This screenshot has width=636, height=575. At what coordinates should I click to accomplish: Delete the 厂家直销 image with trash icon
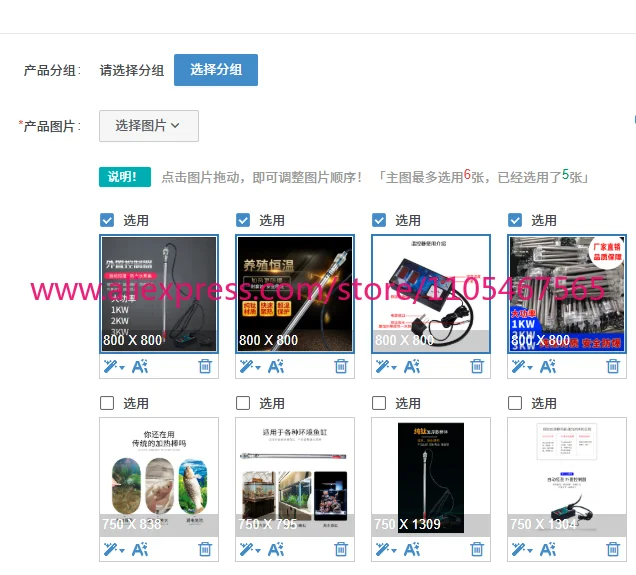click(x=613, y=366)
